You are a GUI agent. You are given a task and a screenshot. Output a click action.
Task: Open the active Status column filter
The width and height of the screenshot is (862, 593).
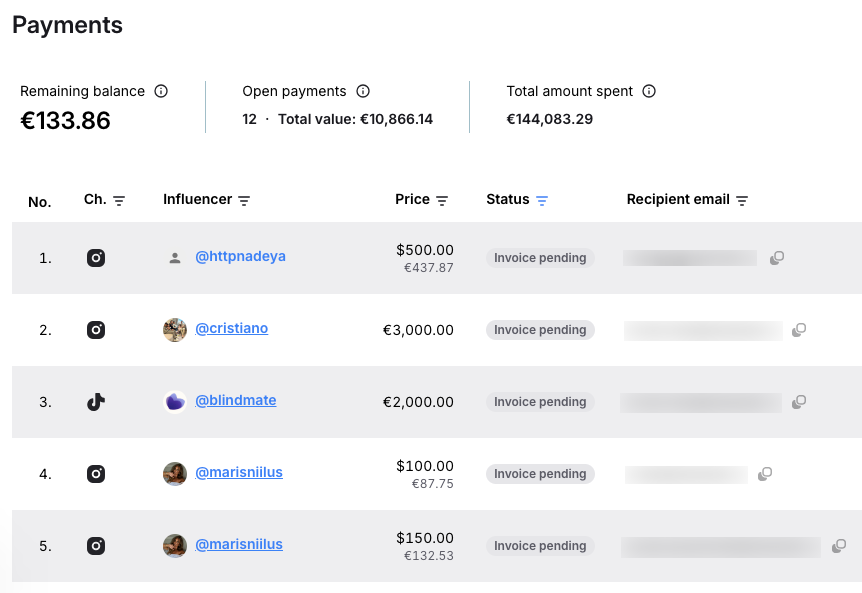[x=542, y=201]
